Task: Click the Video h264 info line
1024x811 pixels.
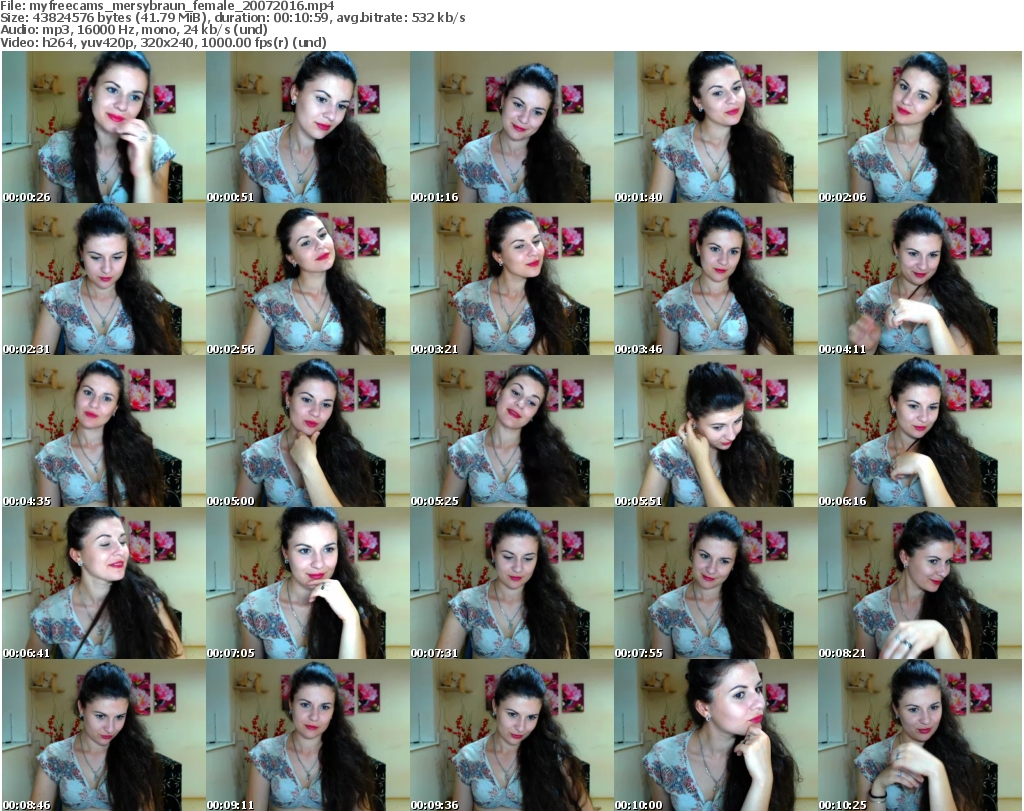Action: 163,42
